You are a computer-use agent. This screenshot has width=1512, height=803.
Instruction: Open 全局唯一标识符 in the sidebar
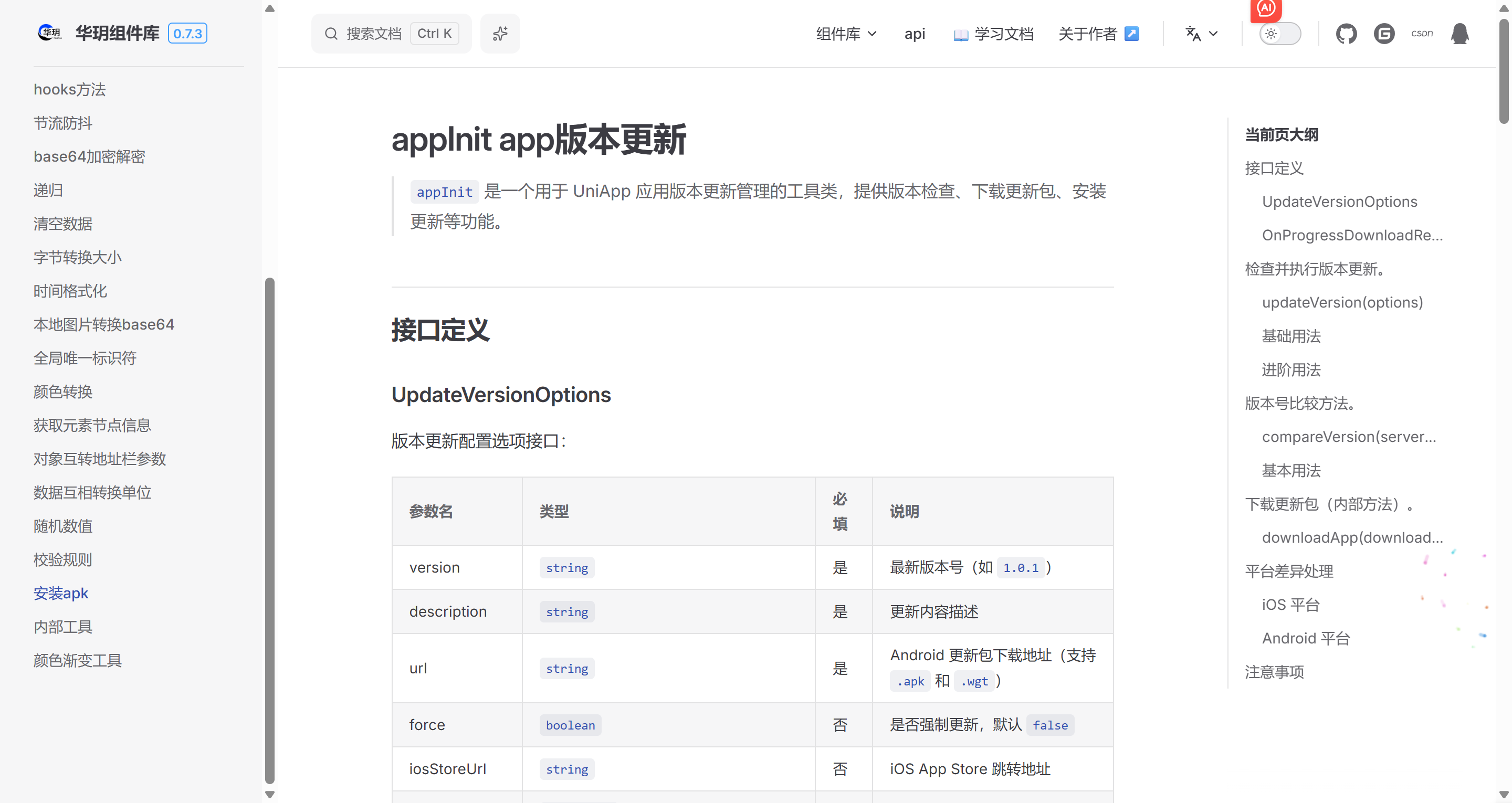click(85, 357)
